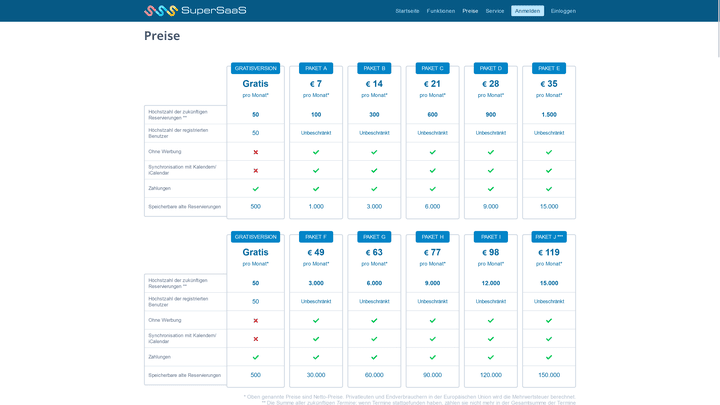Open the Service menu item
The height and width of the screenshot is (405, 720).
(495, 11)
